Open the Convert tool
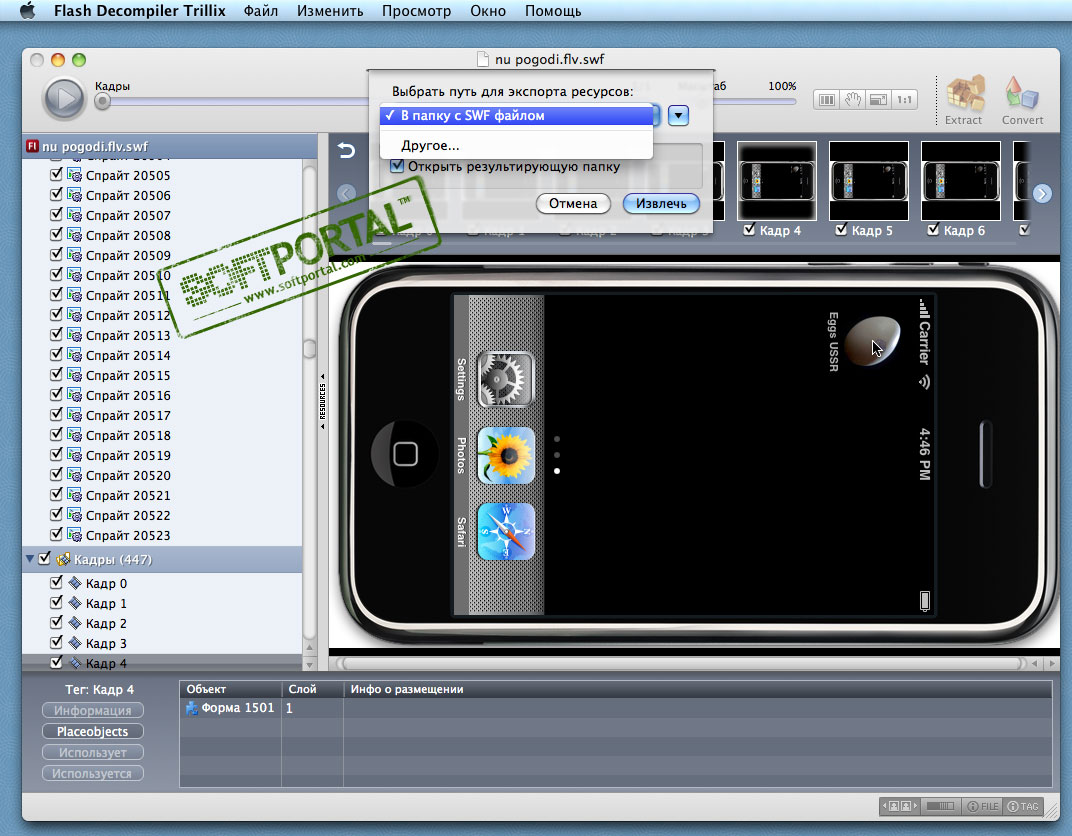The image size is (1072, 836). click(1022, 100)
